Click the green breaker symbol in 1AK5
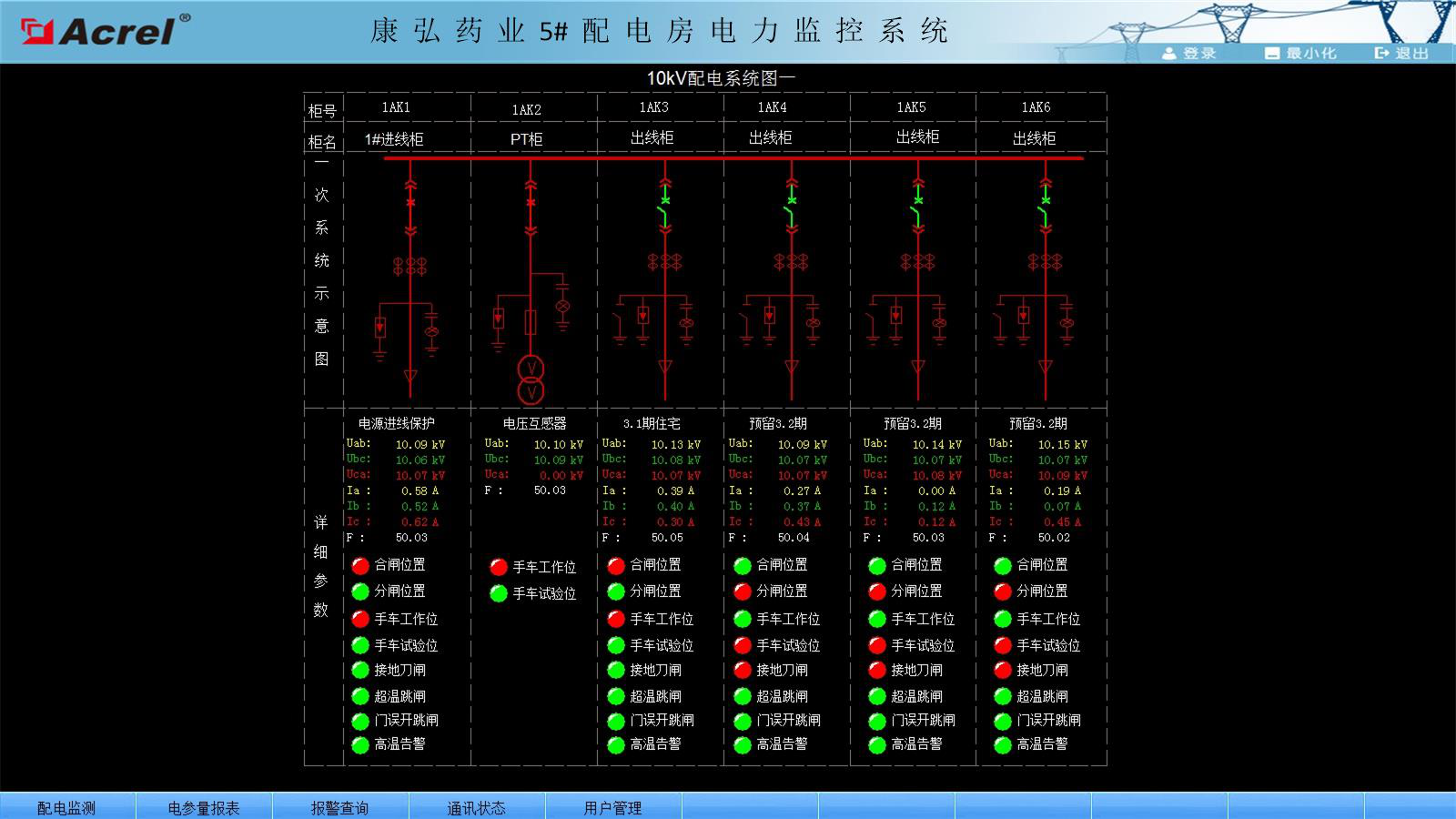The height and width of the screenshot is (819, 1456). 918,207
